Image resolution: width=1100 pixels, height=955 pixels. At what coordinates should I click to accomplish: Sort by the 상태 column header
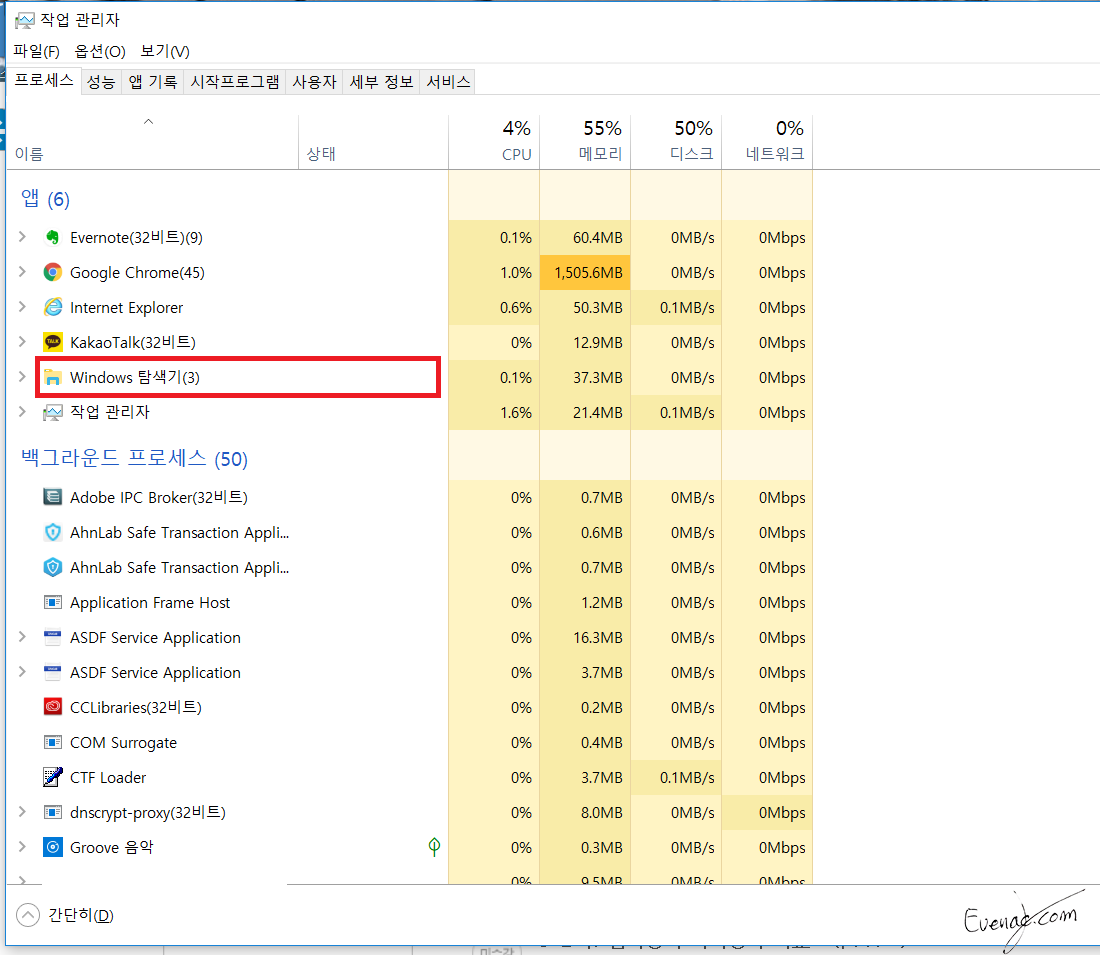(x=373, y=142)
